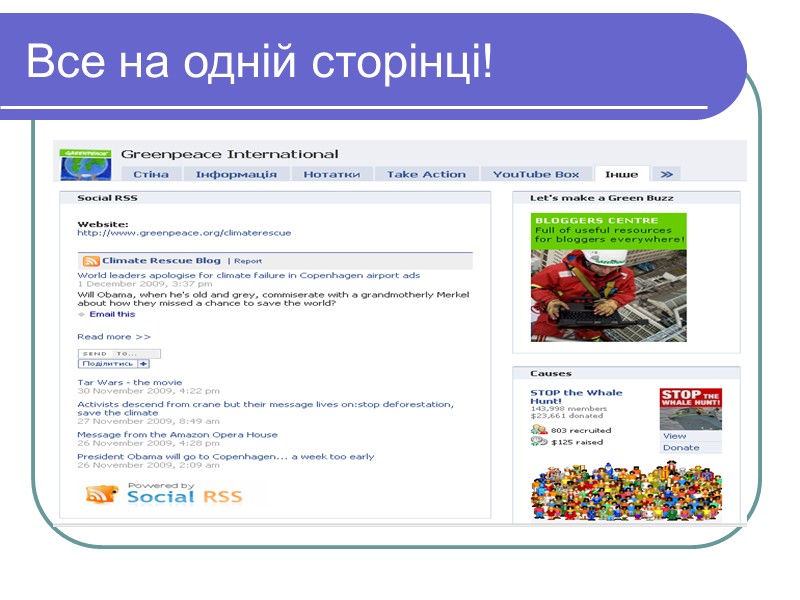Click the Website: label
This screenshot has height=600, width=800.
(x=103, y=224)
